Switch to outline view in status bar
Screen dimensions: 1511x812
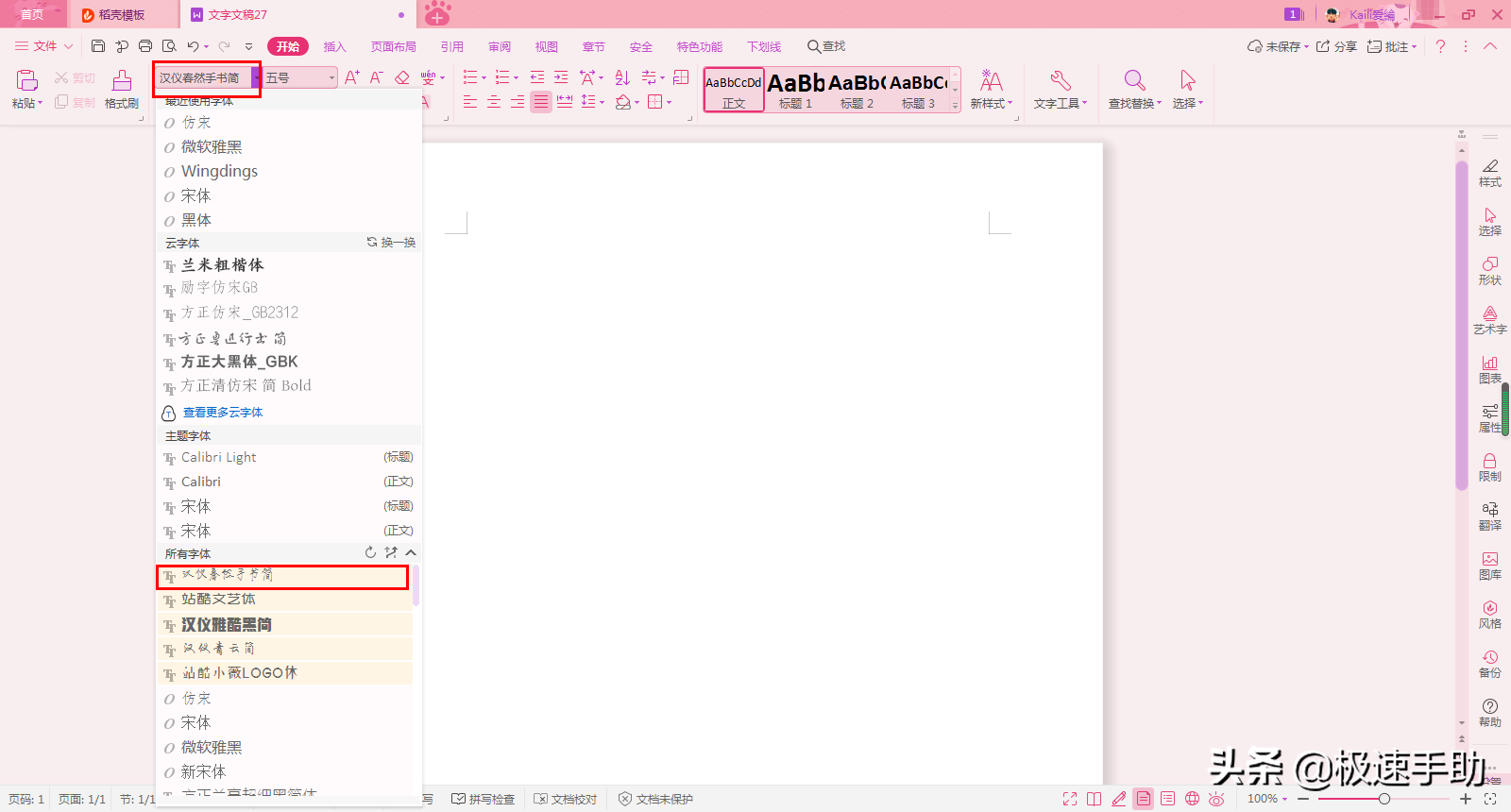(x=1168, y=799)
